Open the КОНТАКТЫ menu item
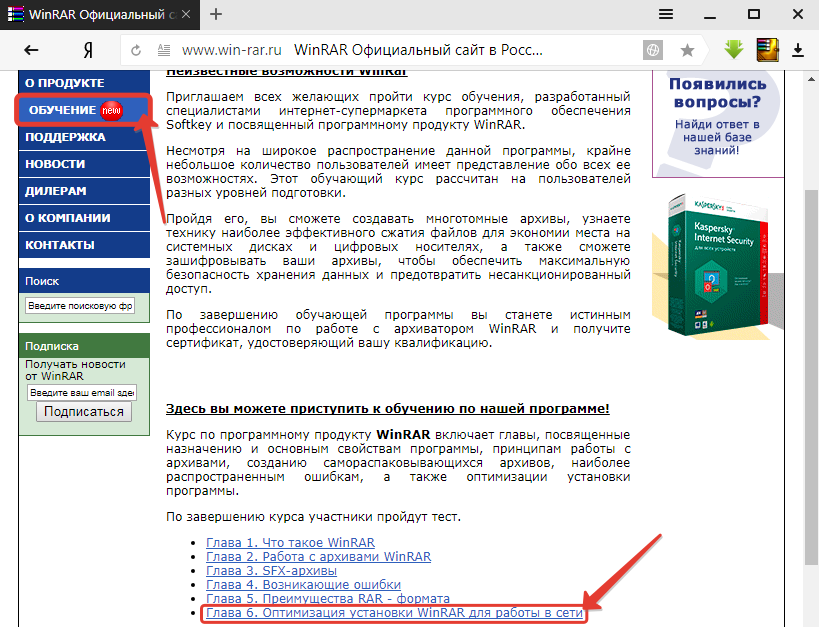Screen dimensions: 819x627 [x=84, y=245]
